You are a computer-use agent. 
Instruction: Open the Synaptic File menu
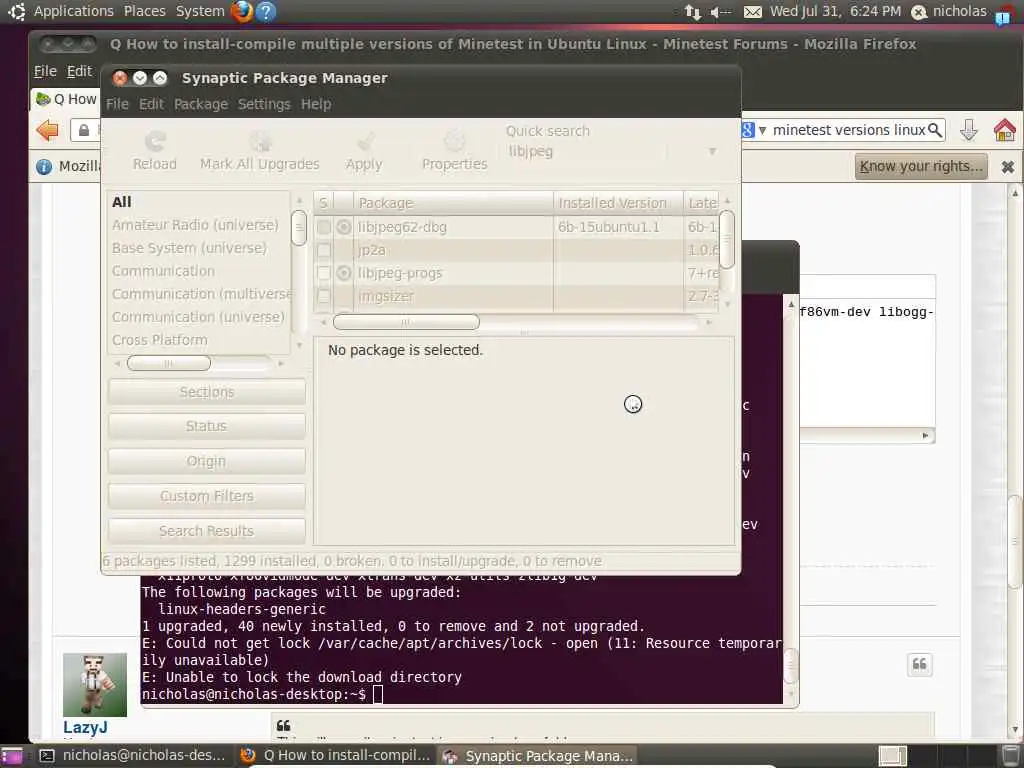(x=118, y=104)
